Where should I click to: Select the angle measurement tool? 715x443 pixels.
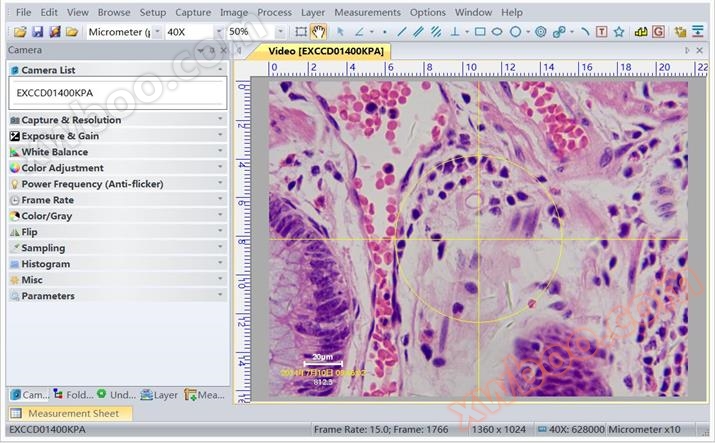(x=360, y=32)
